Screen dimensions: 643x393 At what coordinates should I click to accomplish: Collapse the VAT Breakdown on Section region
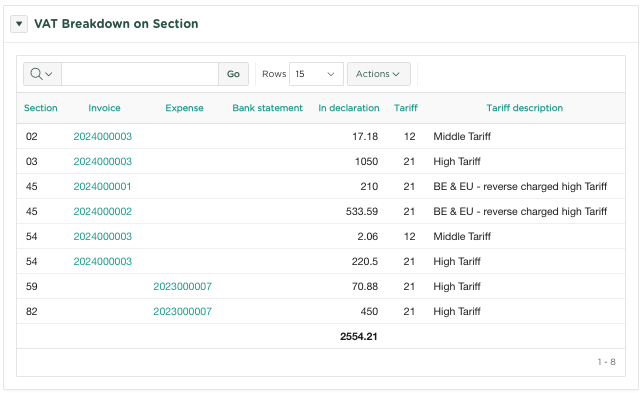tap(19, 24)
